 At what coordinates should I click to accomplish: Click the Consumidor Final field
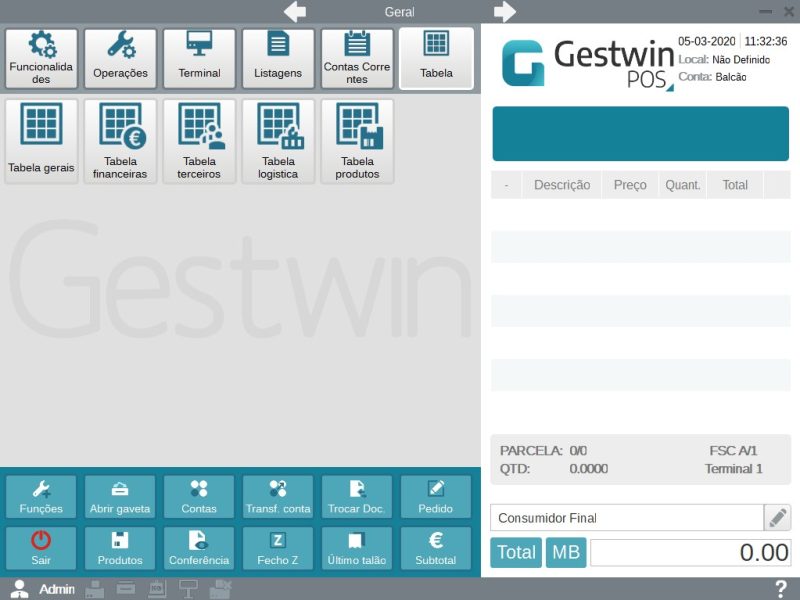[x=626, y=518]
